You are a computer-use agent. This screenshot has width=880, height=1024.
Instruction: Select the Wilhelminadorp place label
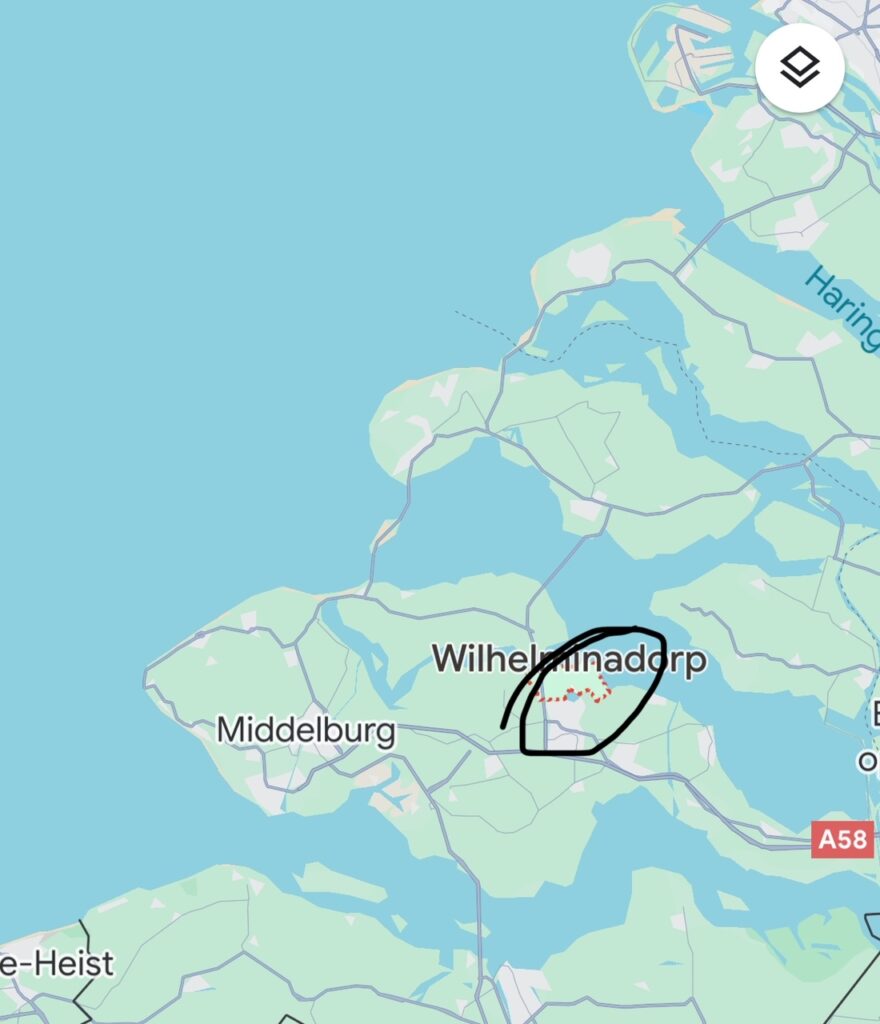click(x=569, y=658)
